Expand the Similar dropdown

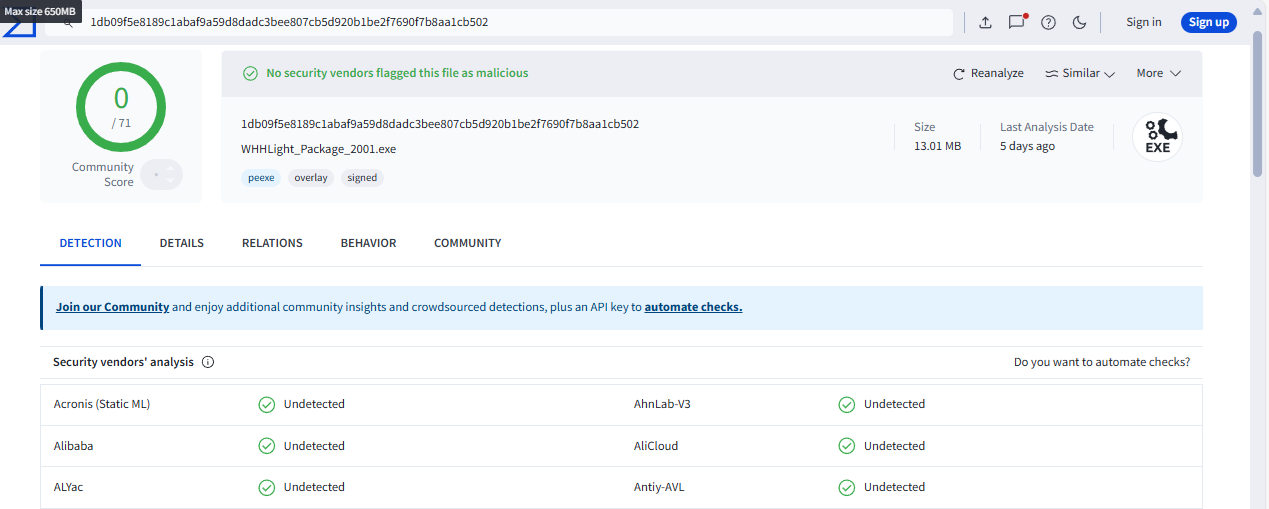(1080, 73)
